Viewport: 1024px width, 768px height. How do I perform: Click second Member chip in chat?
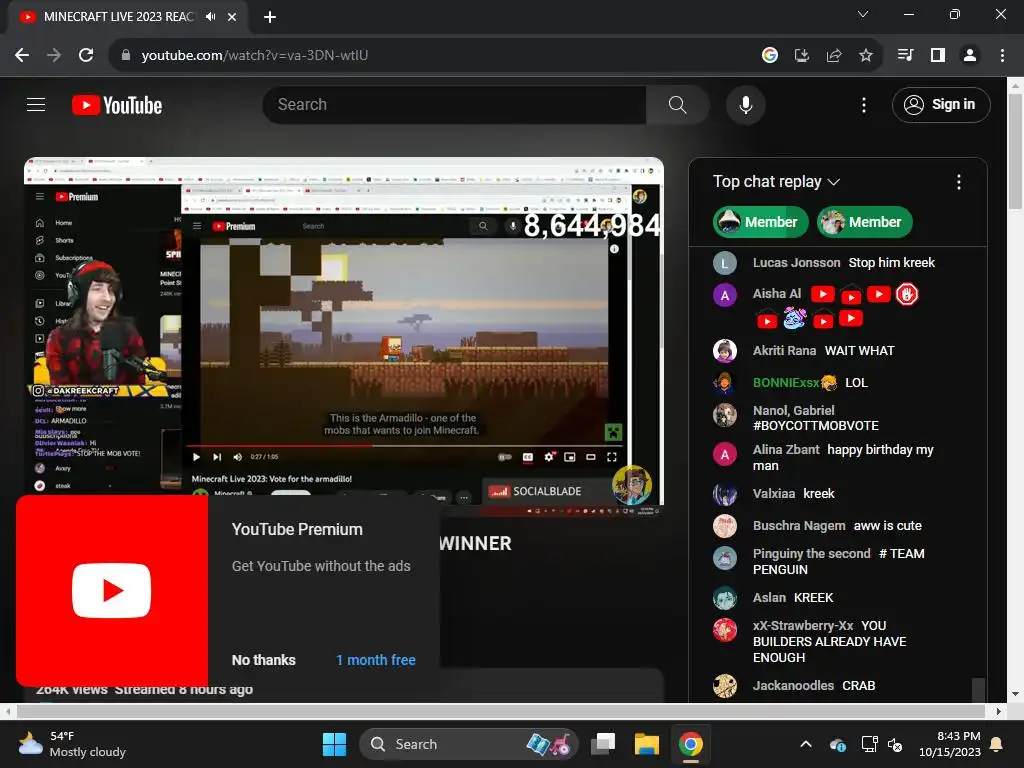pyautogui.click(x=864, y=222)
